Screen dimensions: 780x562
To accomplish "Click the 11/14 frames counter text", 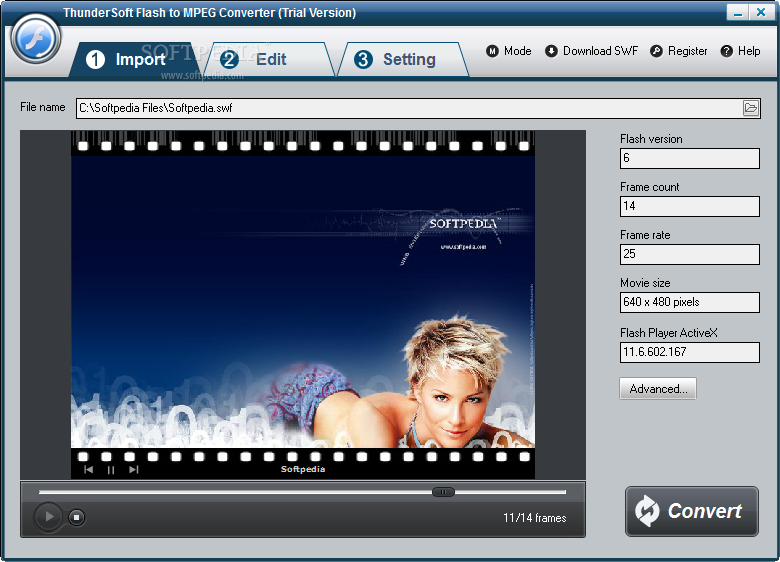I will [x=534, y=518].
